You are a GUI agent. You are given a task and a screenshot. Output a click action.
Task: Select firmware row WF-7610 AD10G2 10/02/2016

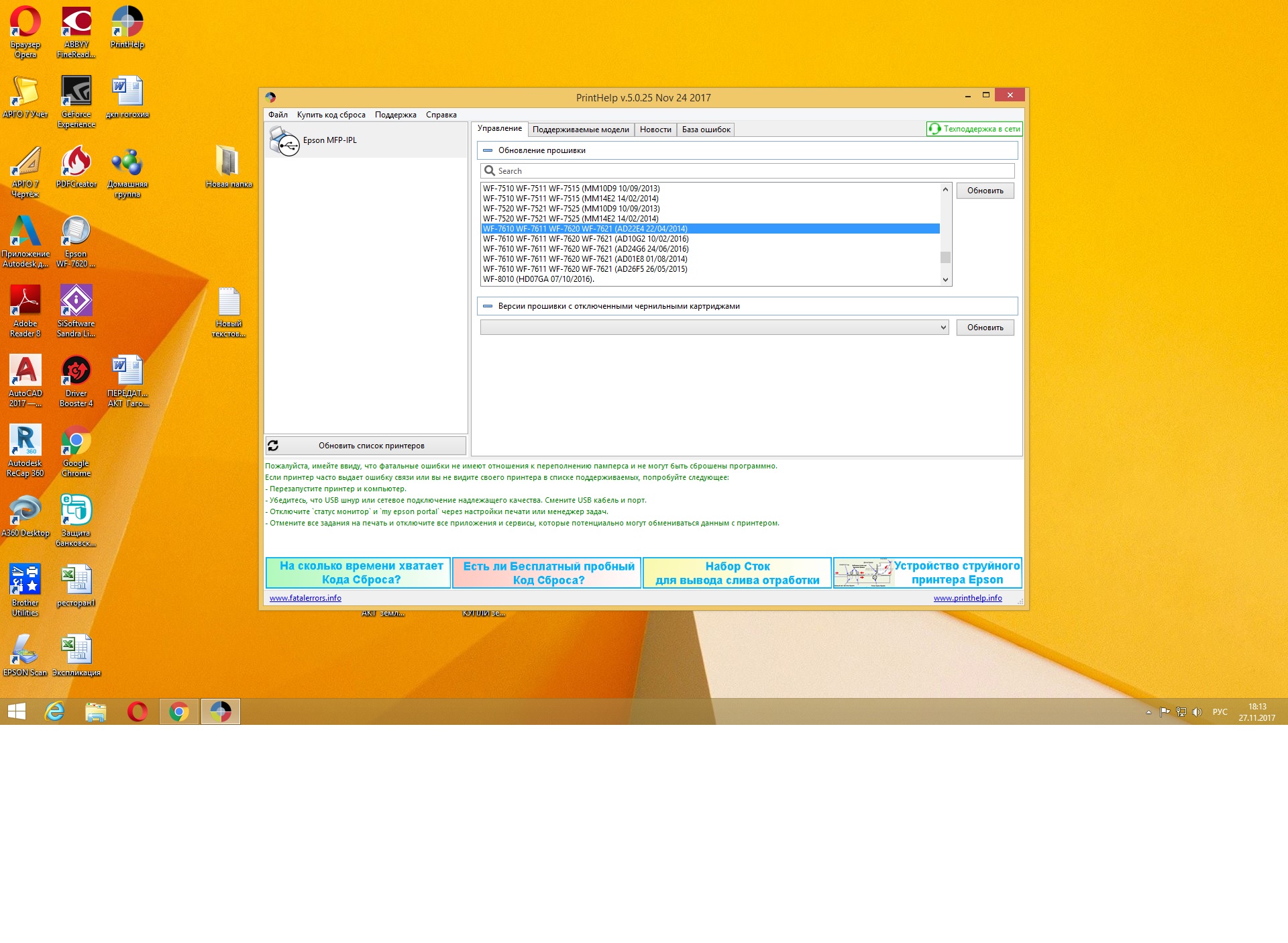pos(710,239)
